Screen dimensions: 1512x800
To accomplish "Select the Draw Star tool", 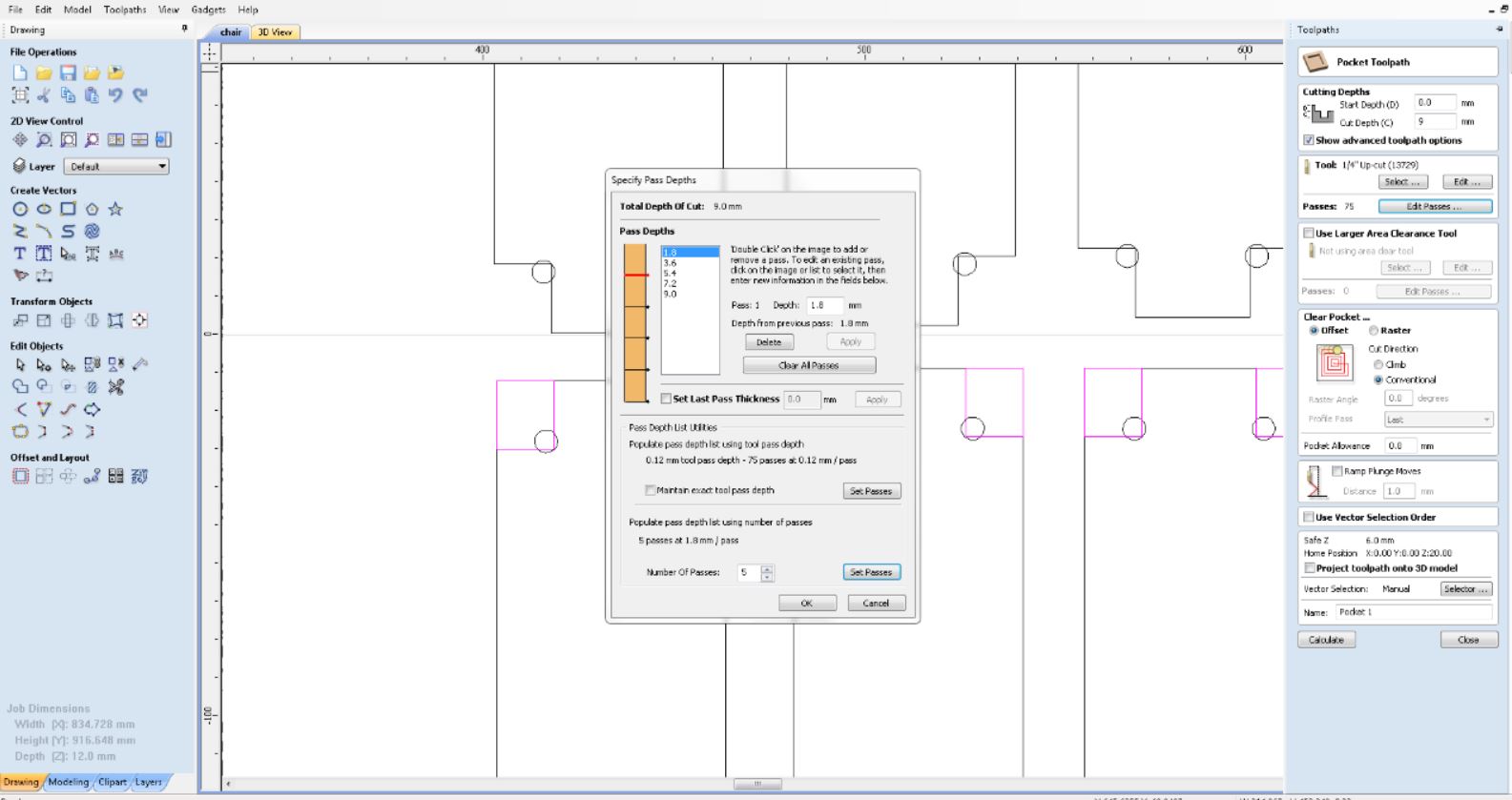I will [115, 209].
